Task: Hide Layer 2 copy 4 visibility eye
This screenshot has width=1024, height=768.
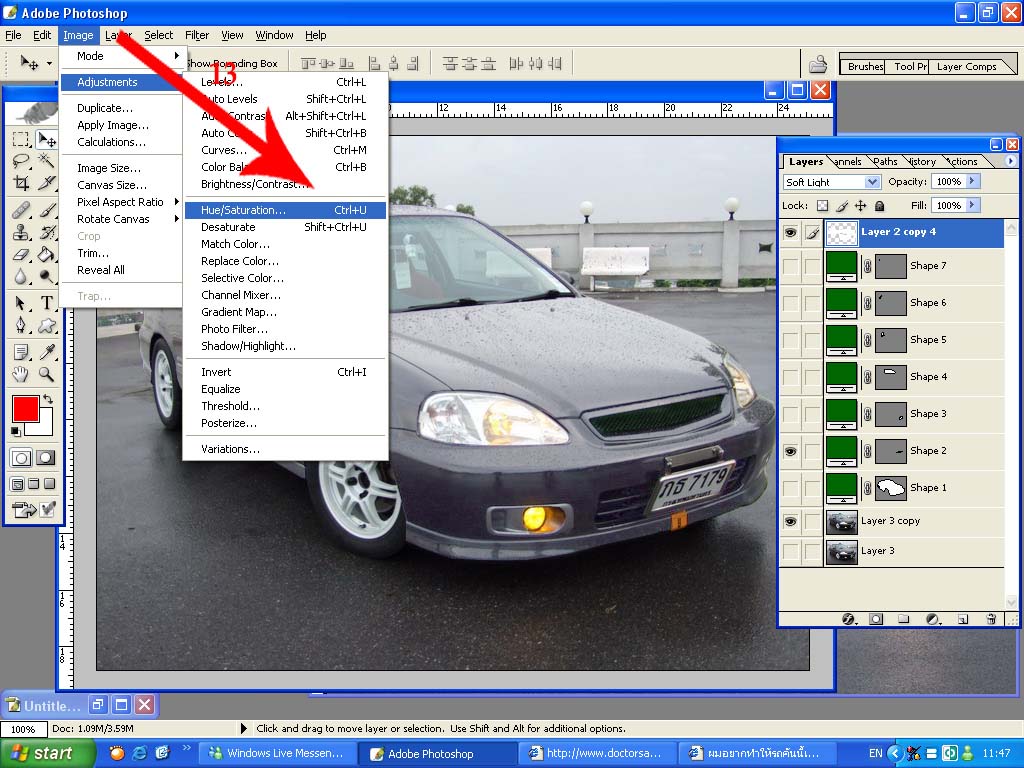Action: (790, 232)
